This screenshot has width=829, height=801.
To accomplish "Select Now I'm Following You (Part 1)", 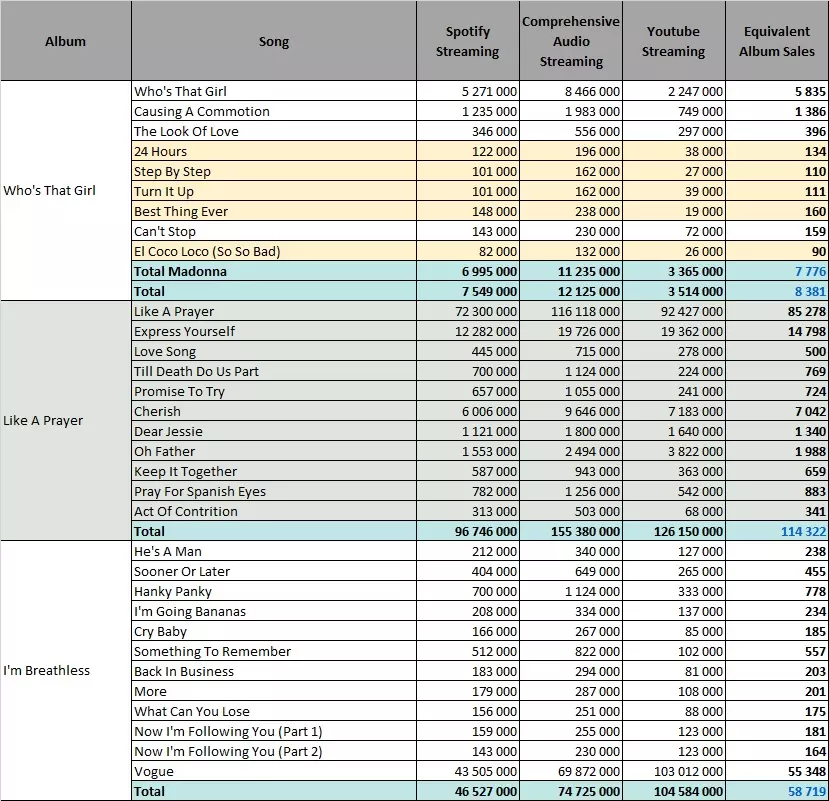I will 274,732.
